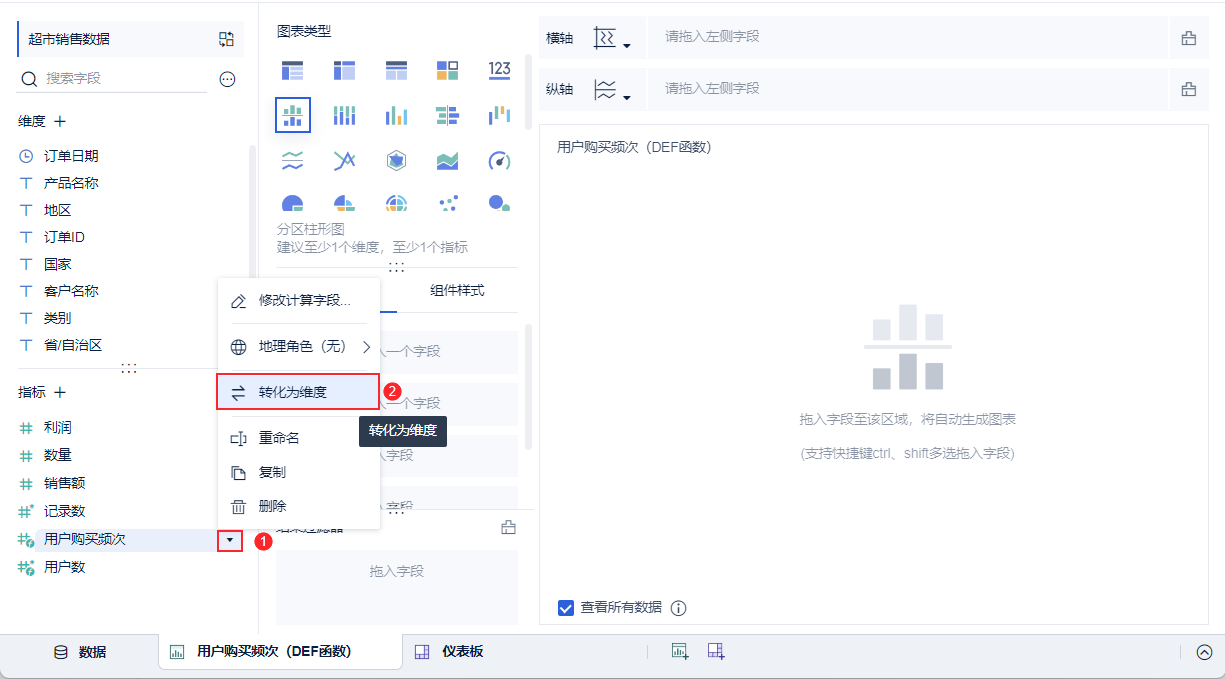Click the lock icon on the 横轴 row
This screenshot has height=679, width=1225.
1189,38
